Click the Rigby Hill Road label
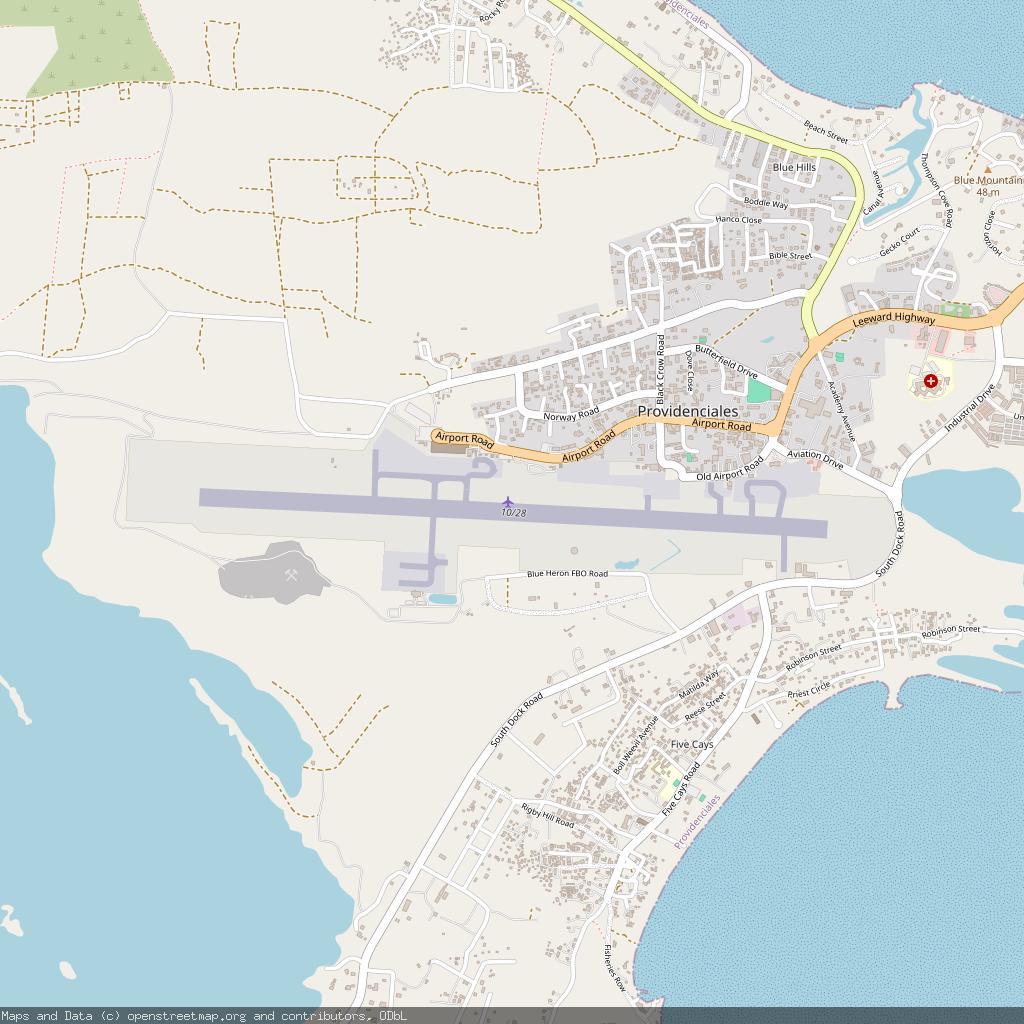Viewport: 1024px width, 1024px height. tap(547, 815)
